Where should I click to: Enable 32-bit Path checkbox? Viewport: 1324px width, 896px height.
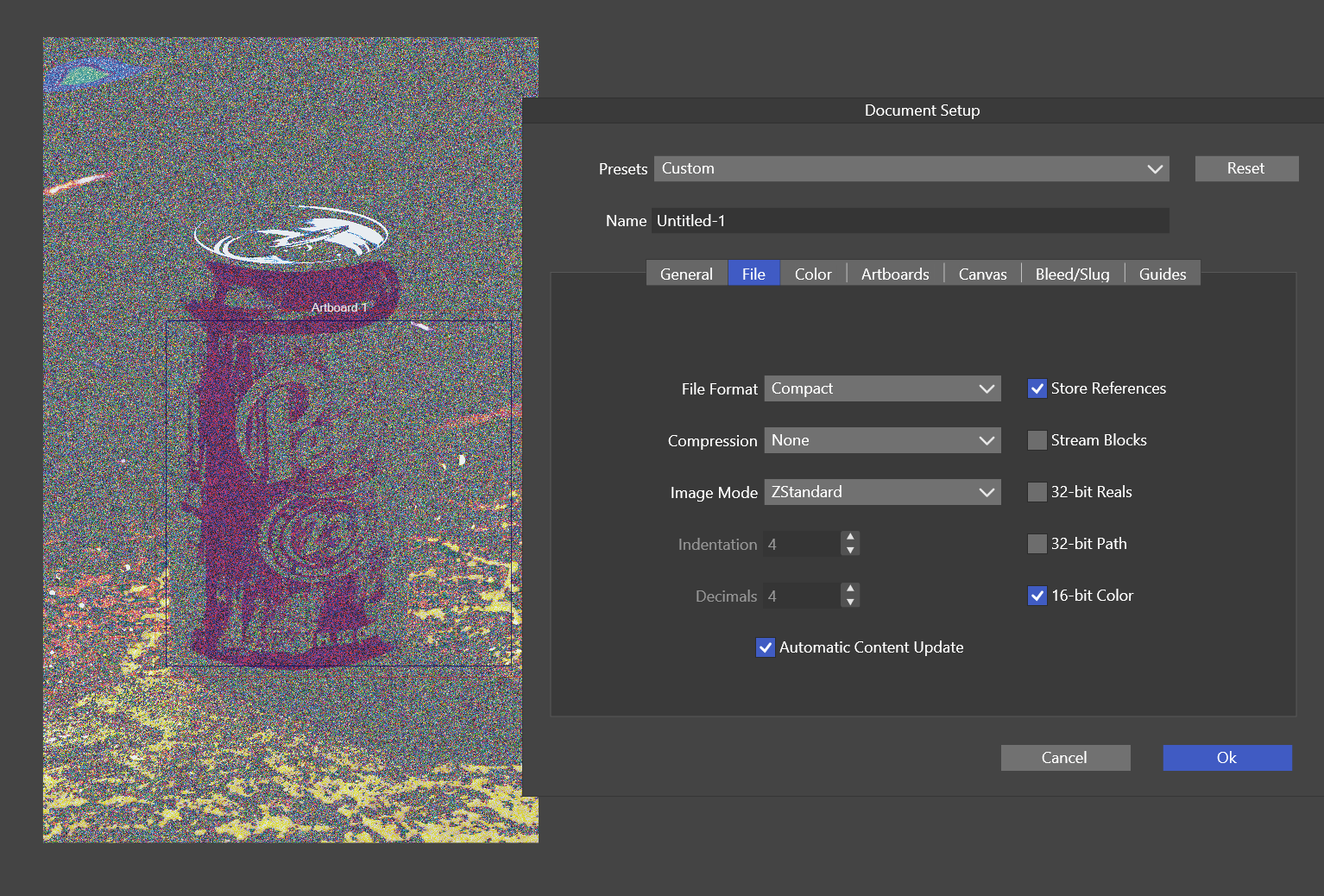pos(1037,544)
